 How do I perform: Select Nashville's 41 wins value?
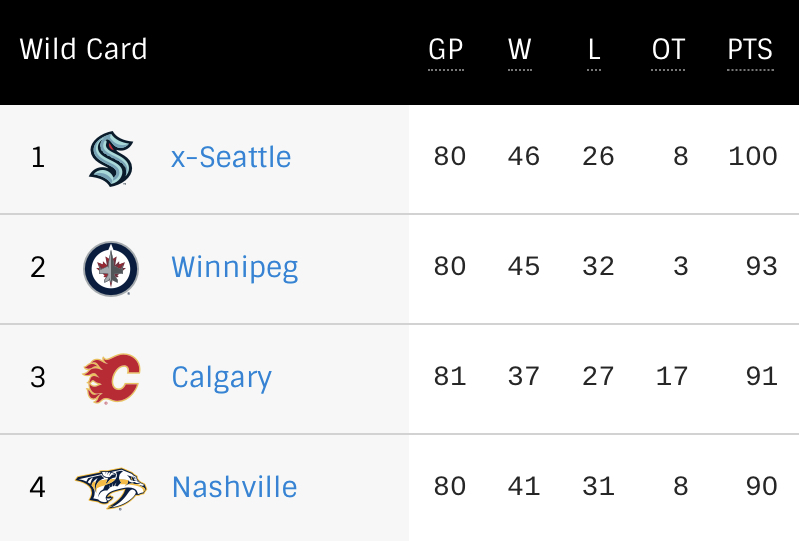point(523,486)
